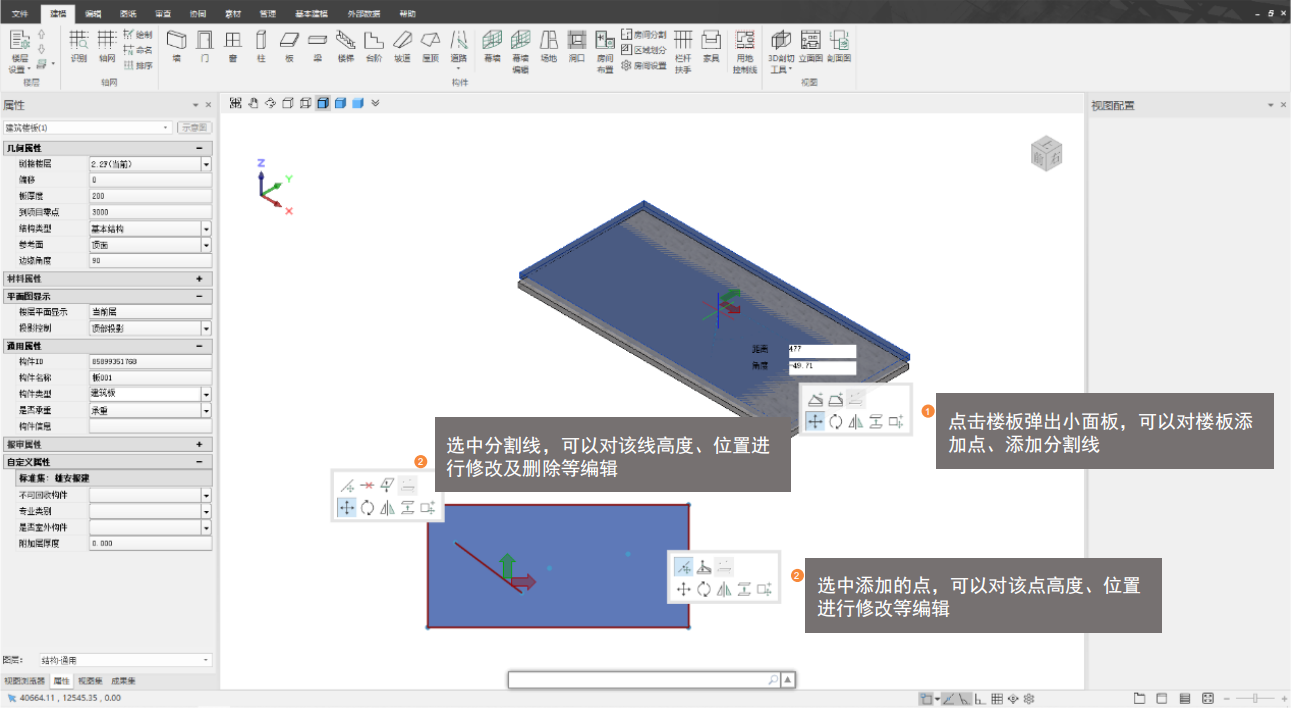Select the 墙 (wall) tool
1291x708 pixels.
pos(176,46)
